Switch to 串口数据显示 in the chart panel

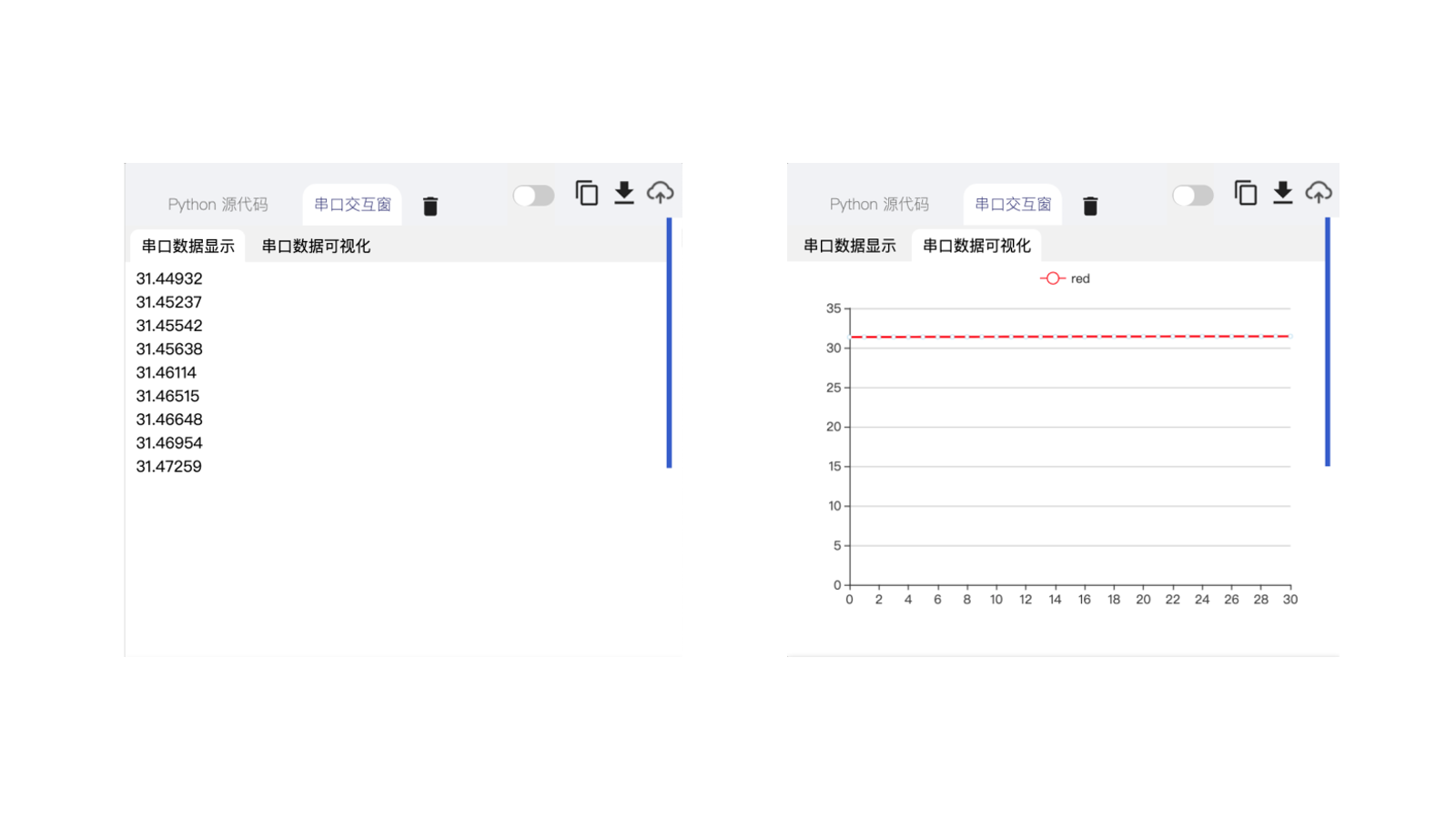click(x=849, y=246)
